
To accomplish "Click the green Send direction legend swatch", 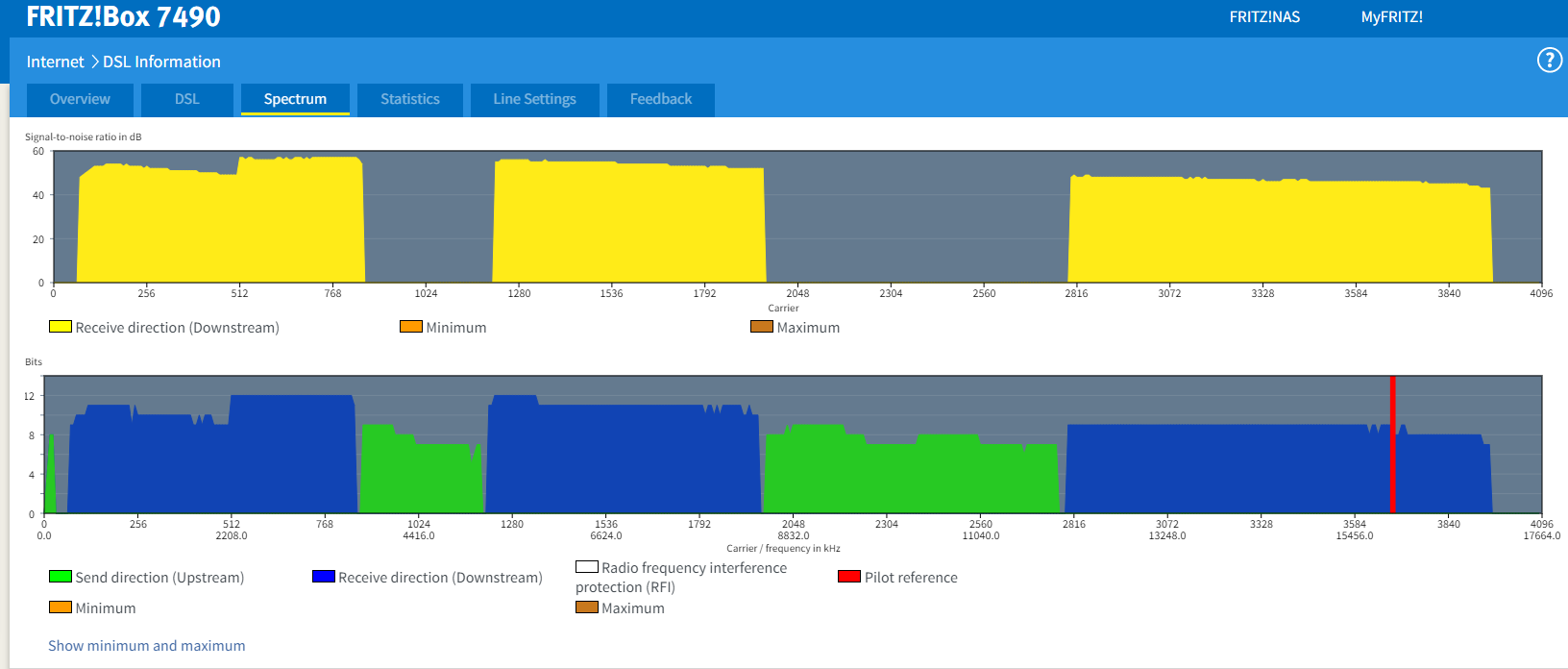I will point(61,577).
